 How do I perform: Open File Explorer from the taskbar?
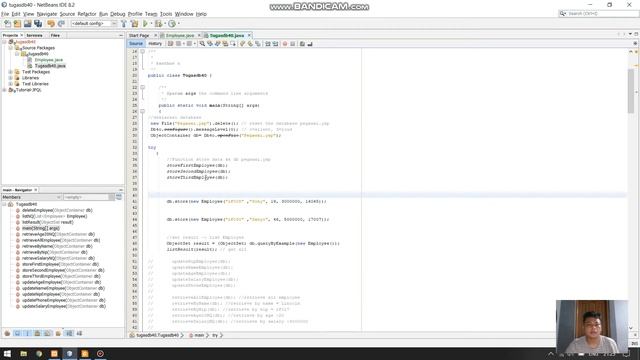[x=23, y=353]
